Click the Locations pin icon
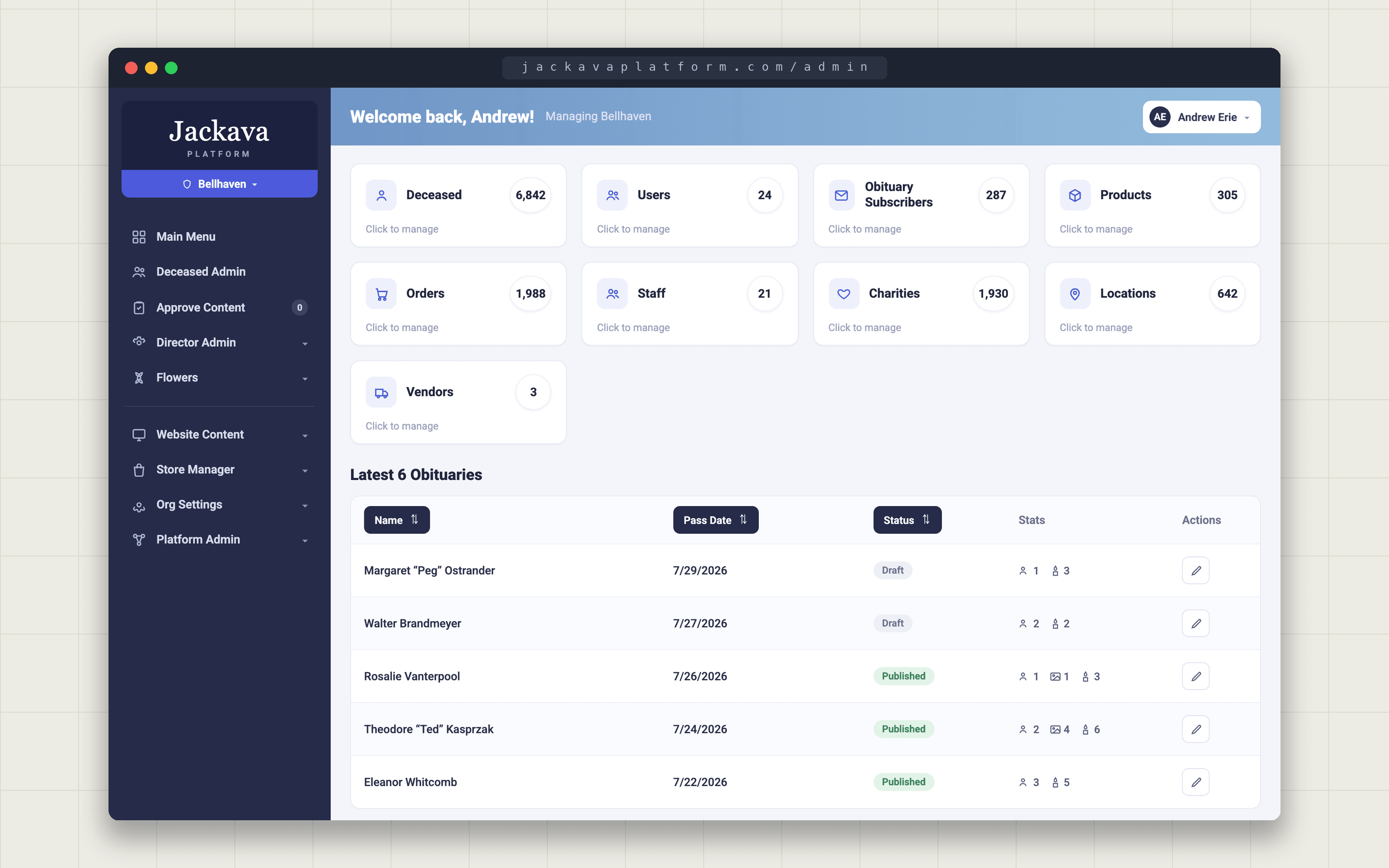Viewport: 1389px width, 868px height. (1075, 294)
